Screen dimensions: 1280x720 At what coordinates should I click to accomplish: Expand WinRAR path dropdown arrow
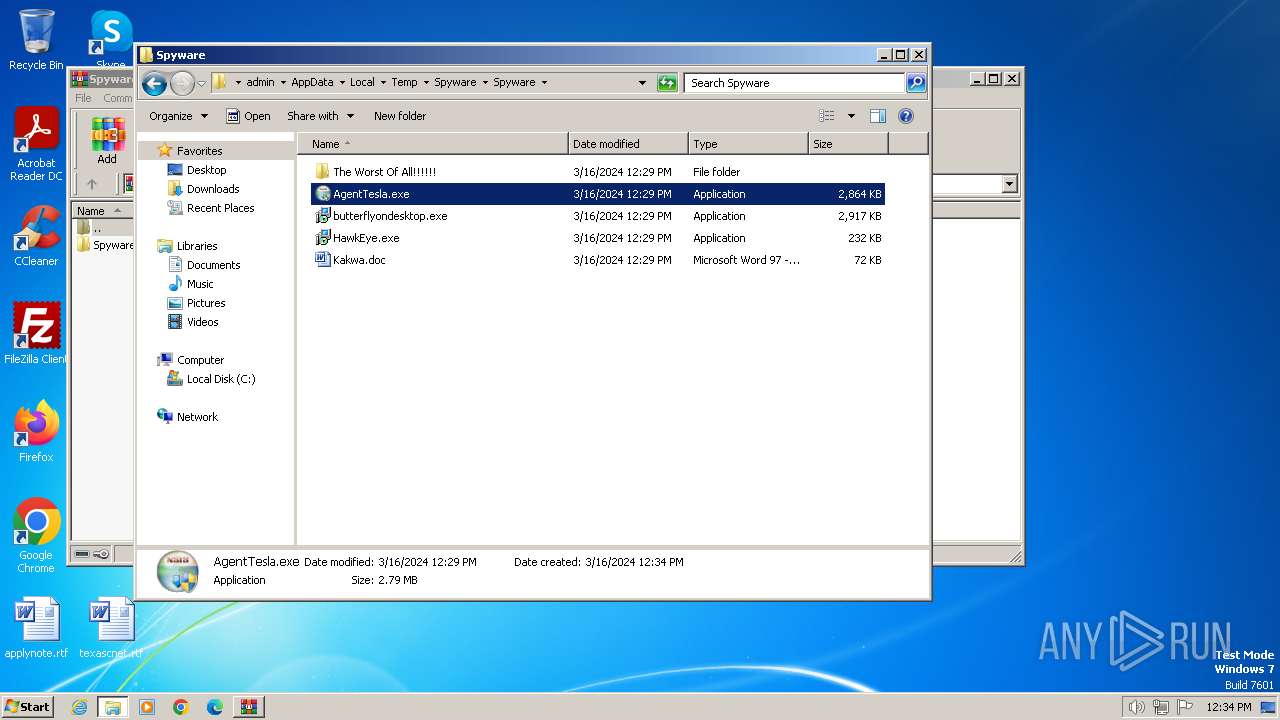click(1009, 184)
